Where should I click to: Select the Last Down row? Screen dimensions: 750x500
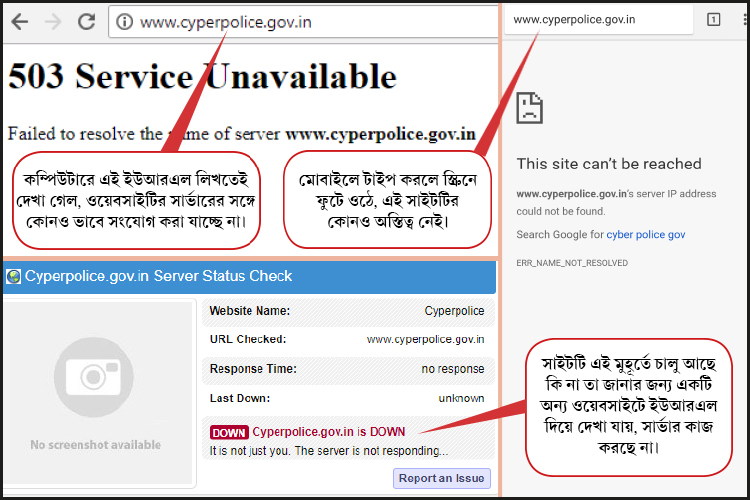347,398
